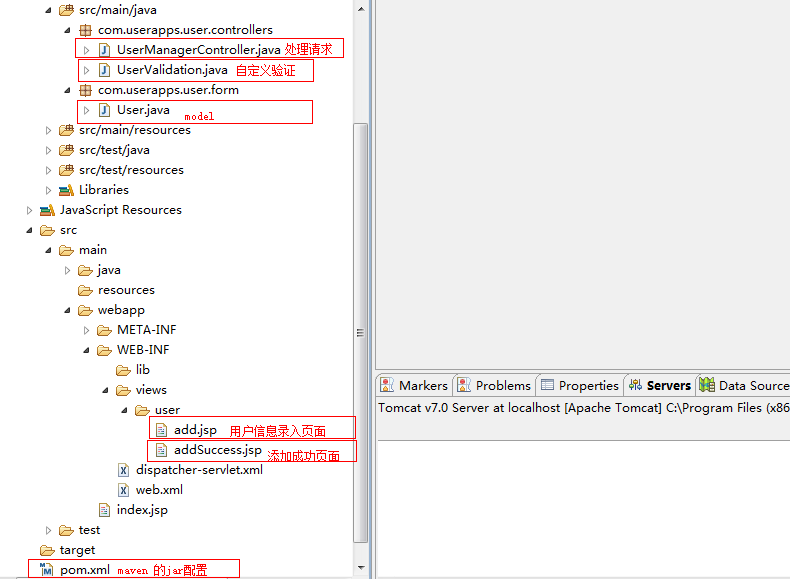
Task: Collapse the user folder
Action: coord(124,410)
